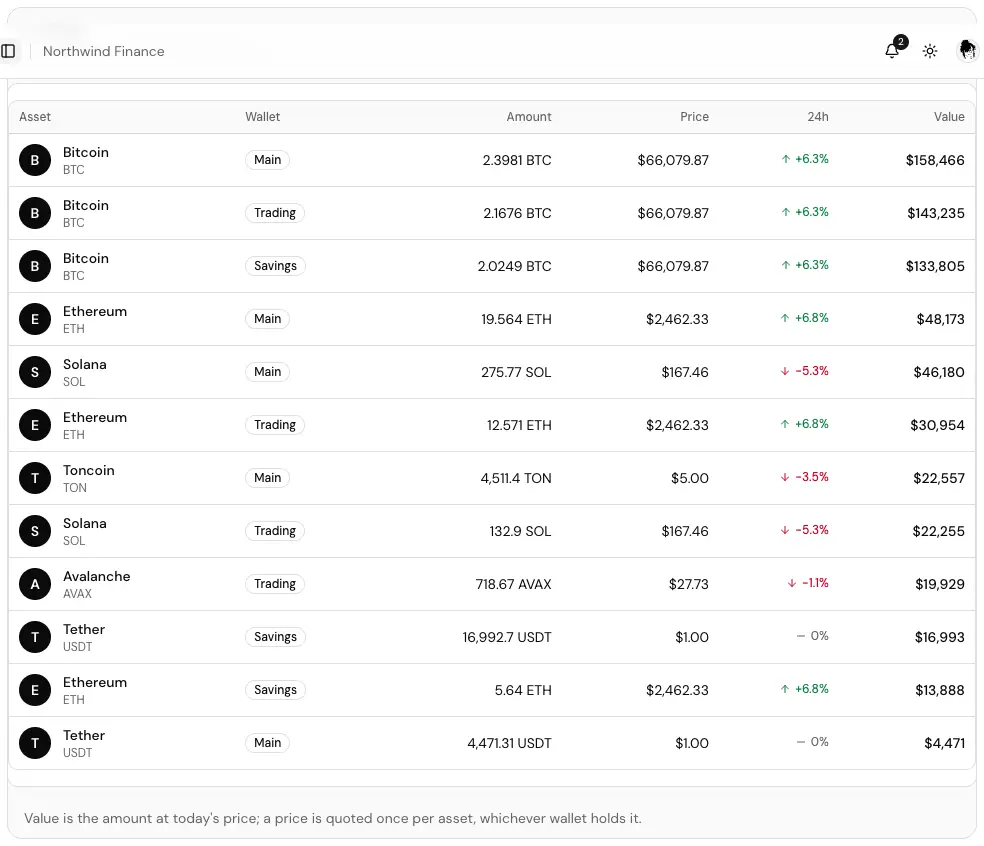The width and height of the screenshot is (984, 846).
Task: Toggle the sidebar panel icon
Action: (8, 51)
